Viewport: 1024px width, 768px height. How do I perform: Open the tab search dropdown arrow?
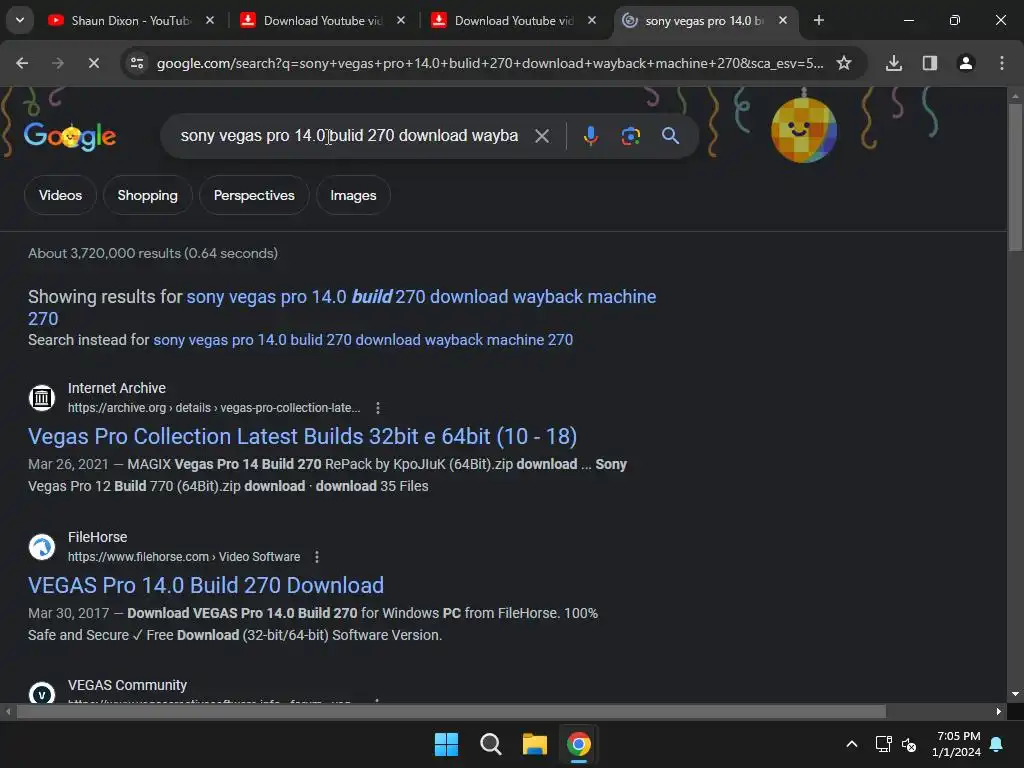[x=20, y=20]
